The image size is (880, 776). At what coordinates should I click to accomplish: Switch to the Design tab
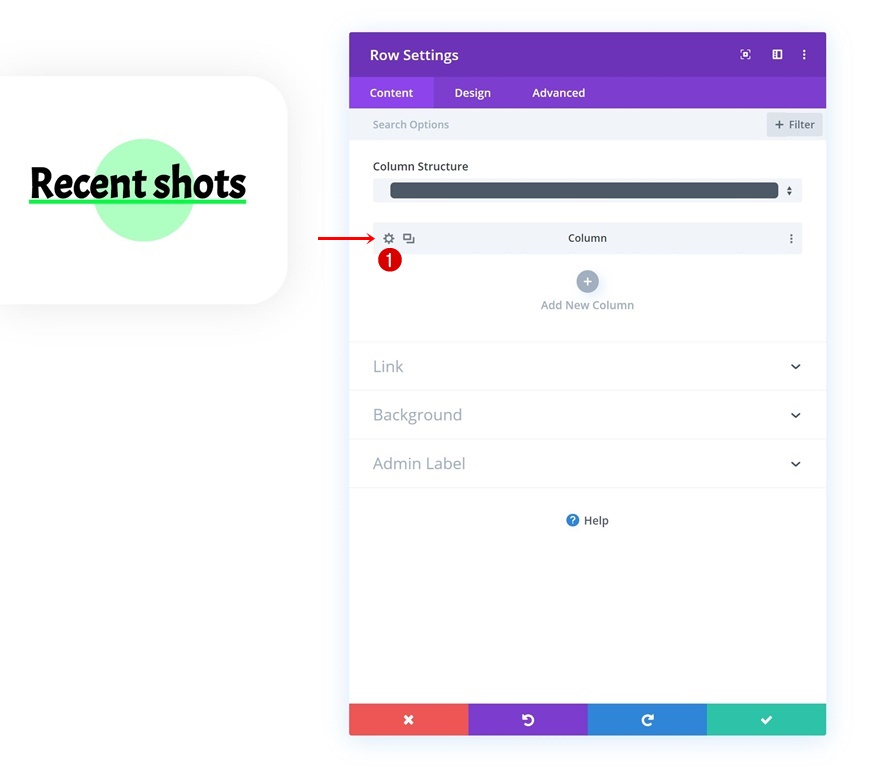click(x=472, y=93)
